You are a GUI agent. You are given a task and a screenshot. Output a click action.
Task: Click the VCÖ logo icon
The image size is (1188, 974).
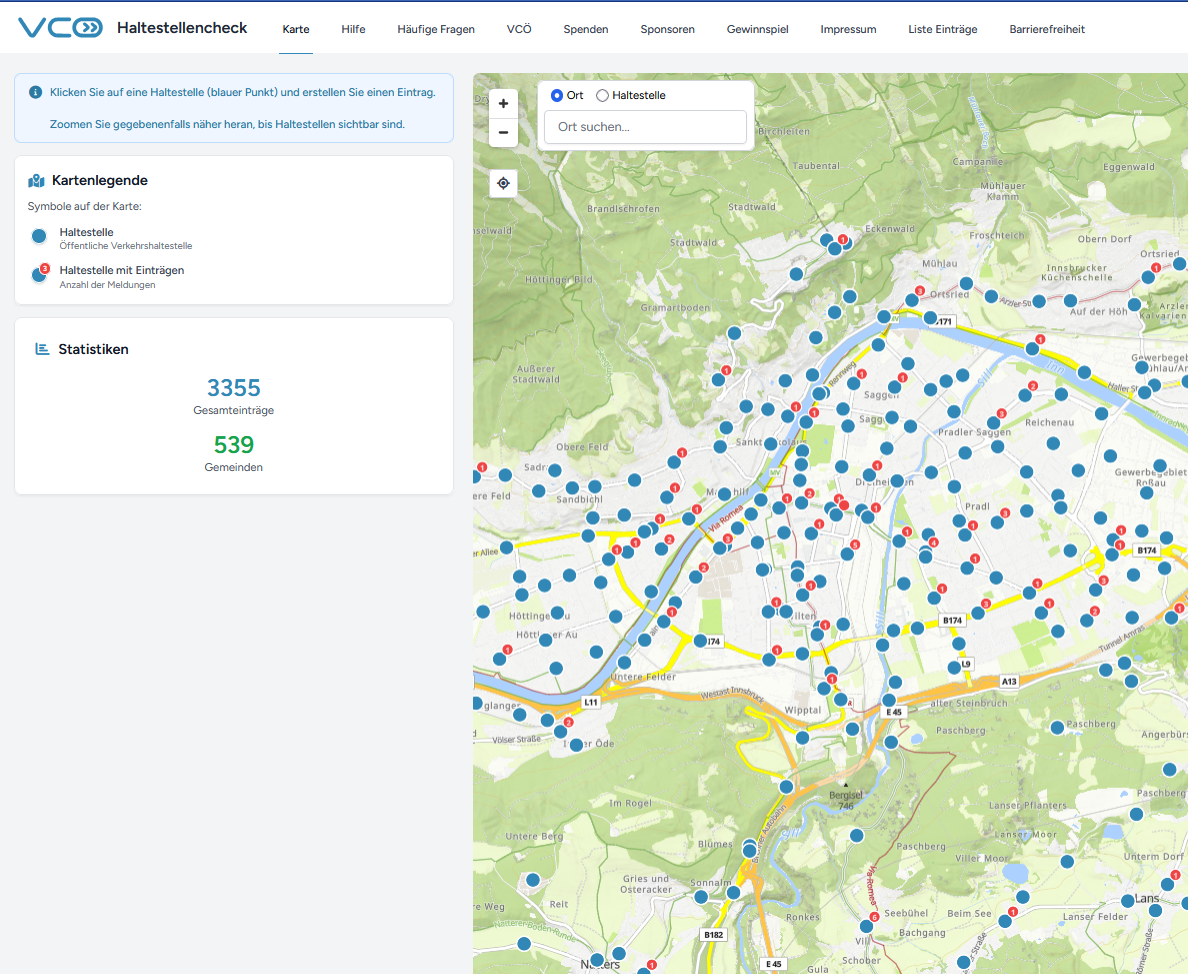pos(60,28)
